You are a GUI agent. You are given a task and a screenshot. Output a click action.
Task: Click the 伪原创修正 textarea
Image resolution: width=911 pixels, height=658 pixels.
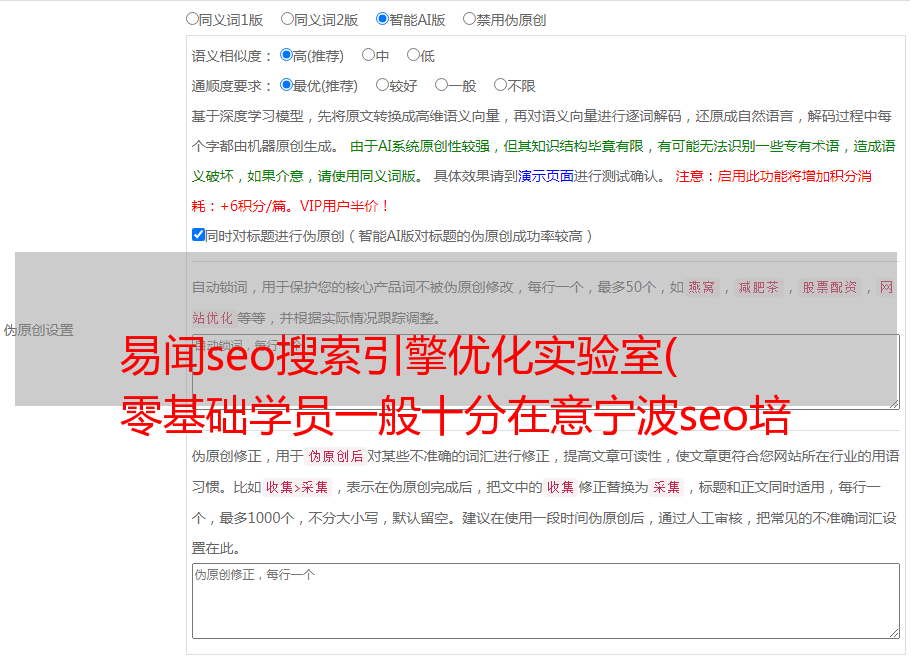click(546, 601)
